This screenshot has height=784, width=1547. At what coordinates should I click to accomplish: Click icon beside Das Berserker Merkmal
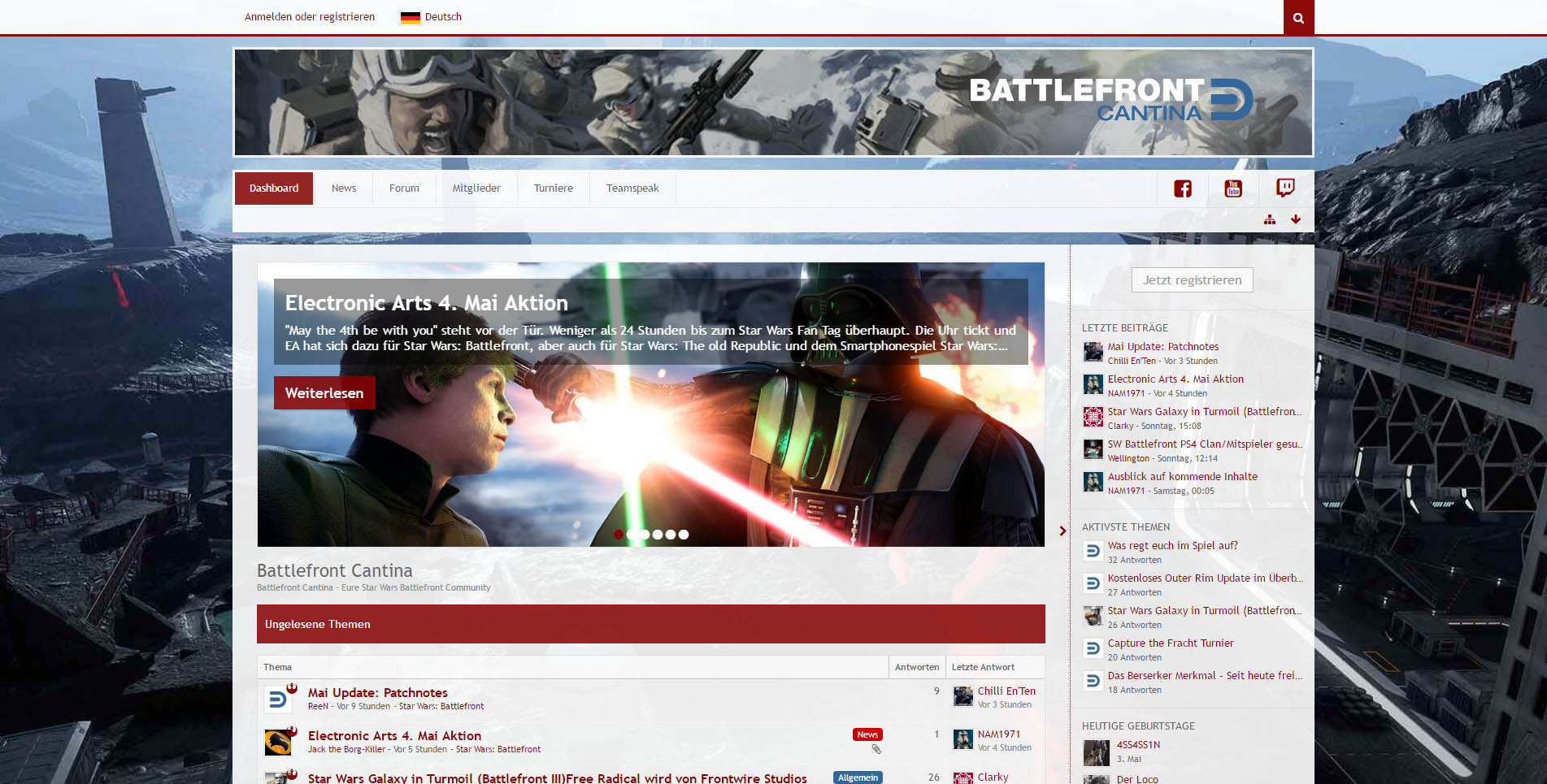click(1093, 681)
